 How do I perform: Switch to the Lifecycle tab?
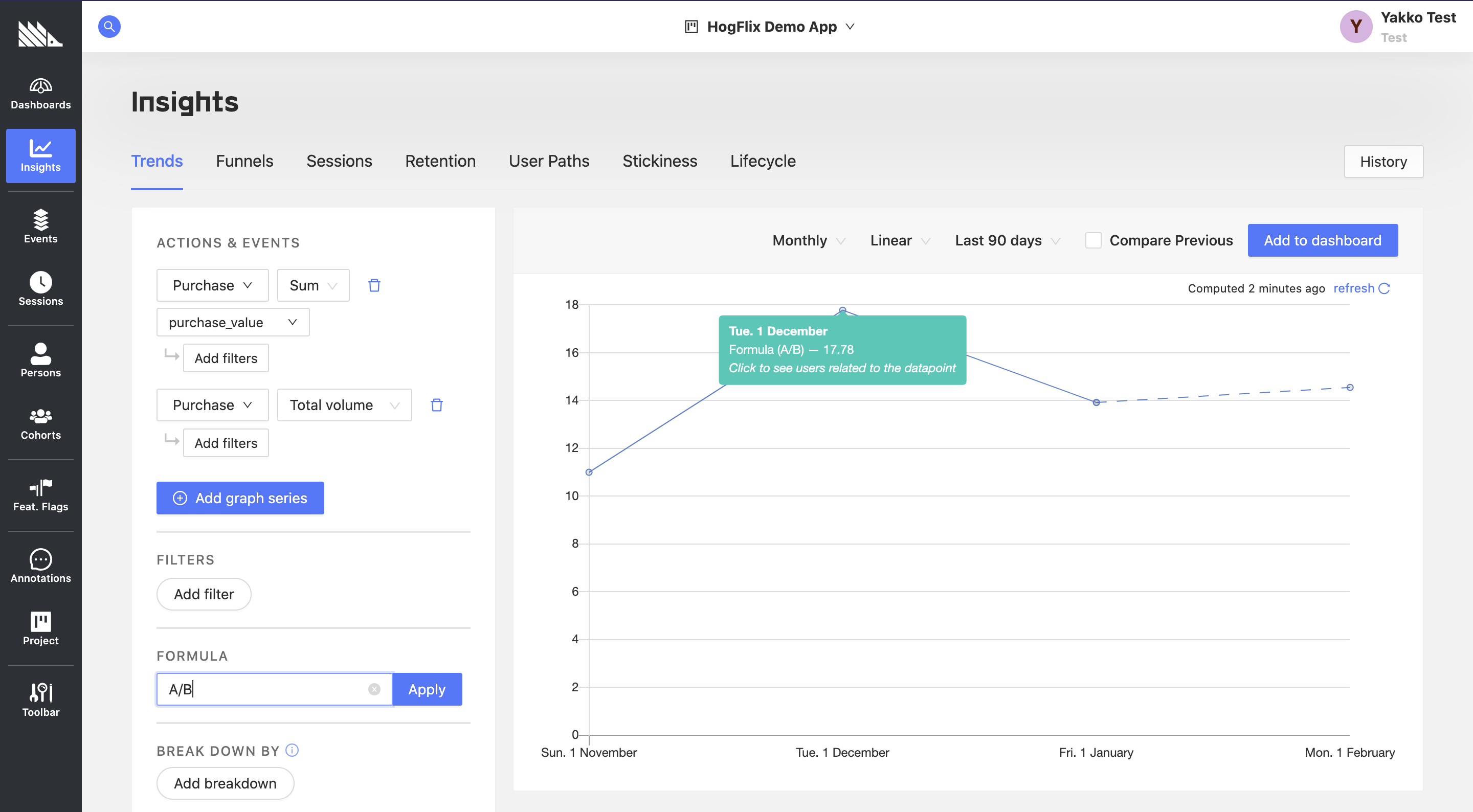coord(762,161)
